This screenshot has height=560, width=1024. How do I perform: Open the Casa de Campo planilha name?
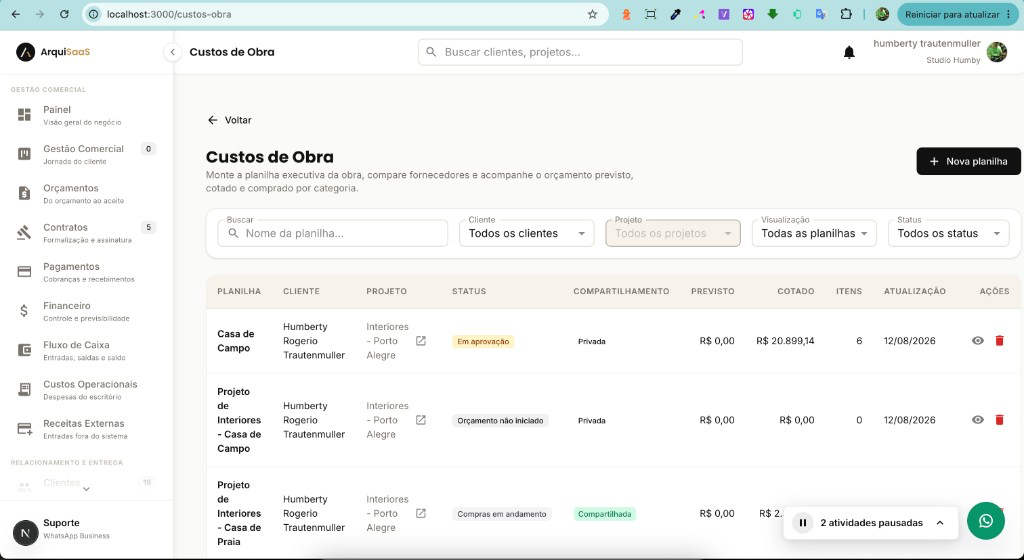[x=236, y=341]
